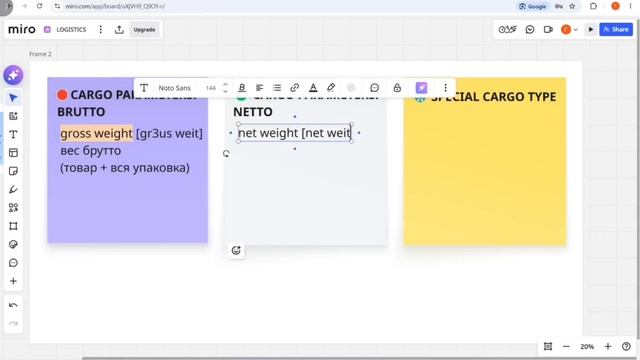Click the Share button
The height and width of the screenshot is (360, 640).
click(616, 29)
